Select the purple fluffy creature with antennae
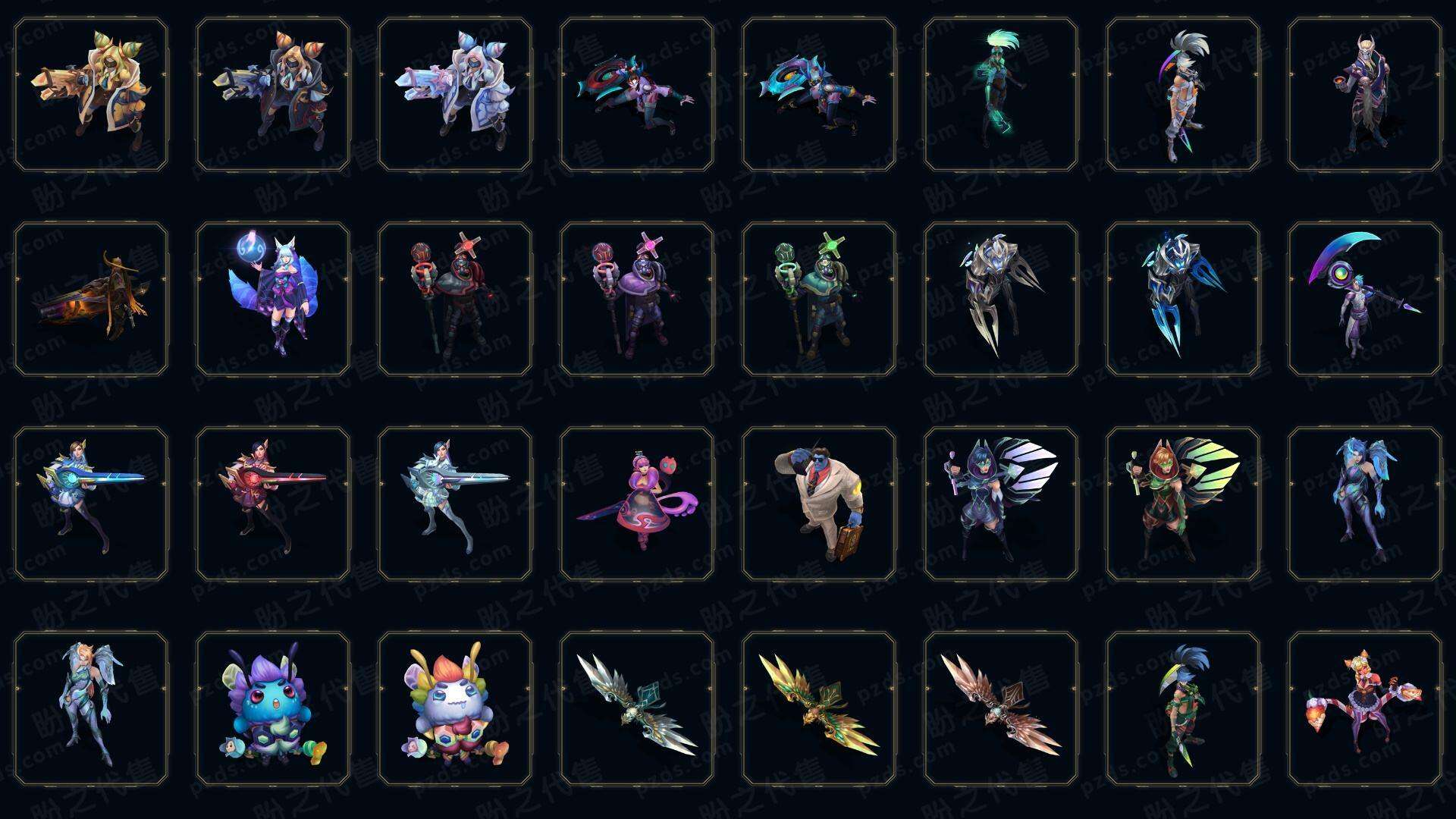The image size is (1456, 819). 273,708
